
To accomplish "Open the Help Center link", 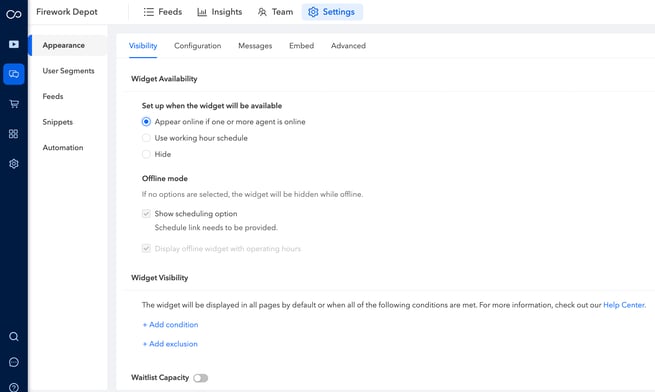I will pos(624,305).
